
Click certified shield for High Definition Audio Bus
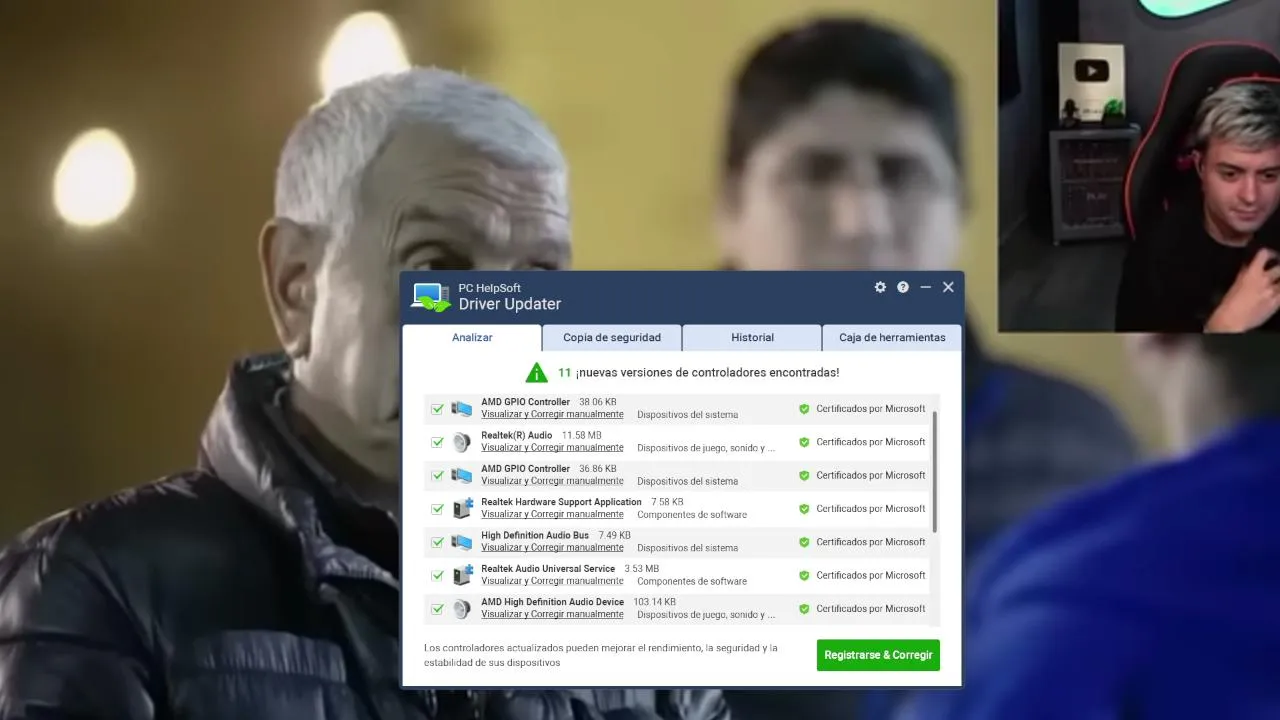point(804,542)
